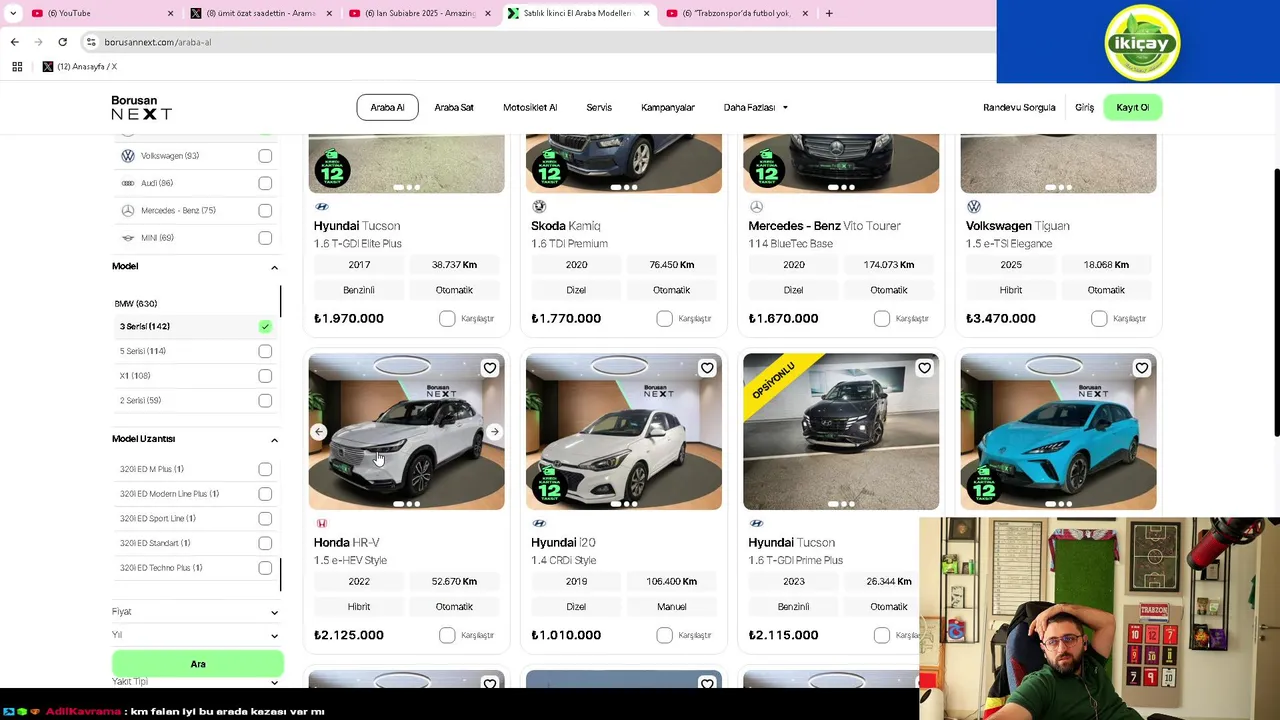Image resolution: width=1280 pixels, height=720 pixels.
Task: Click the 12 taksit badge on Hyundai i20
Action: (x=549, y=487)
